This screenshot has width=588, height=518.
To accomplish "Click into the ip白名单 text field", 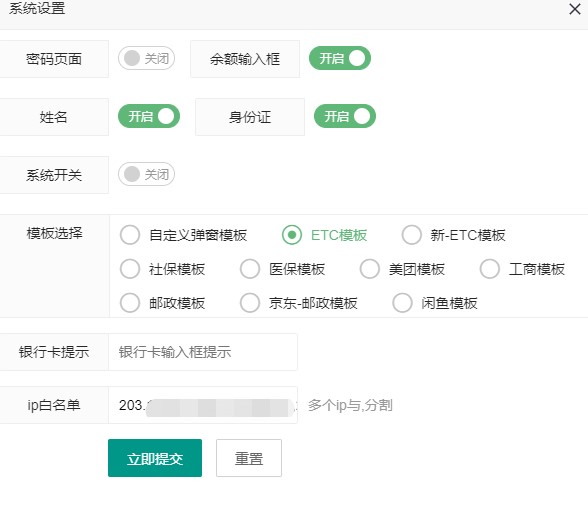I will 203,405.
